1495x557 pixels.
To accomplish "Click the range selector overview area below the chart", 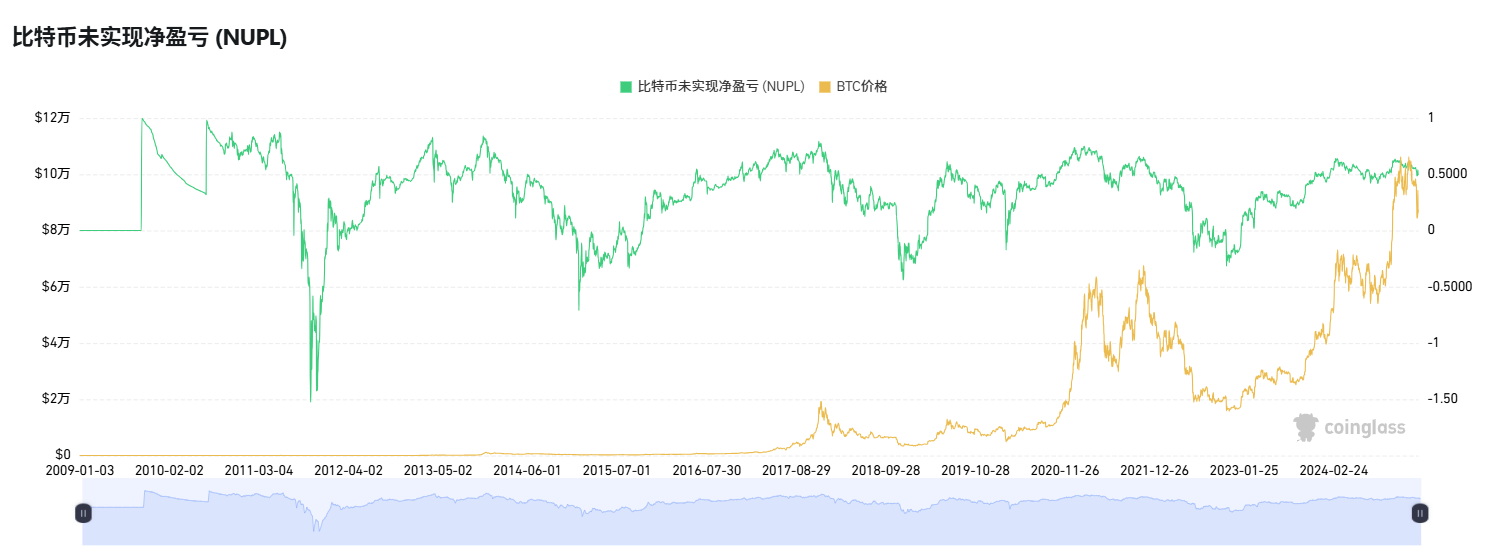I will pyautogui.click(x=751, y=512).
